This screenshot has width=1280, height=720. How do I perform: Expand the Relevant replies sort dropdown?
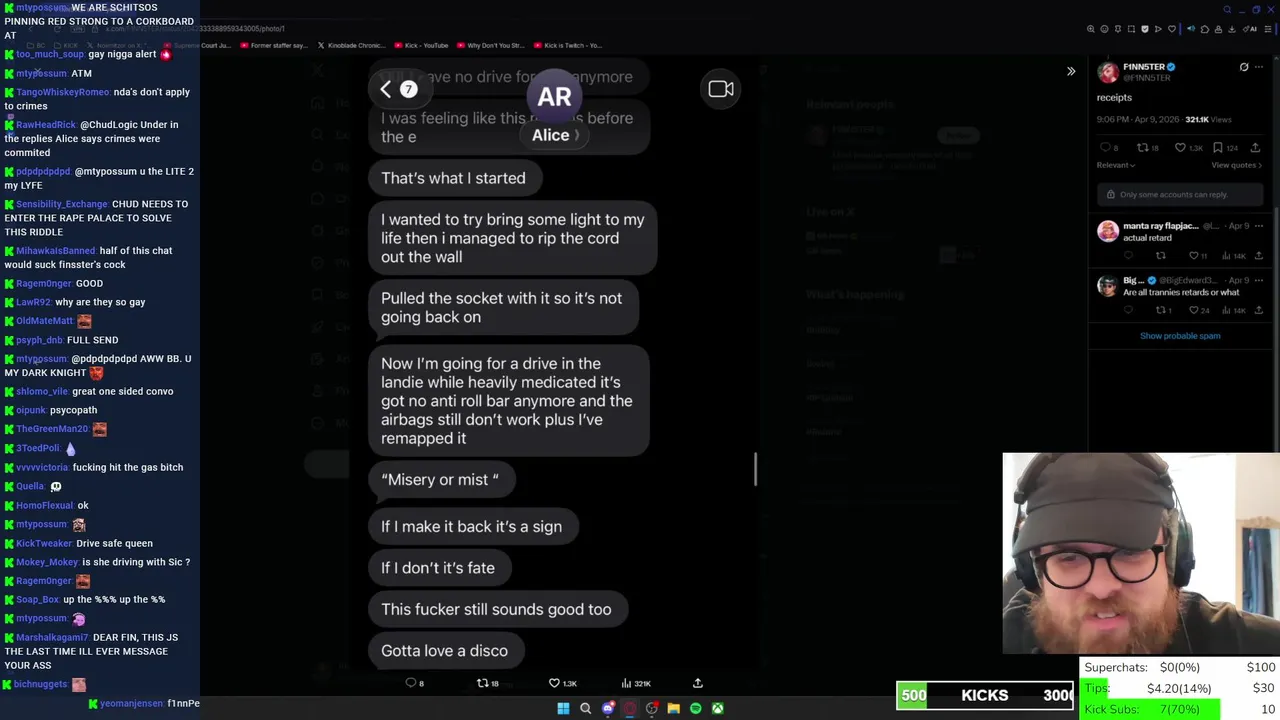1116,165
